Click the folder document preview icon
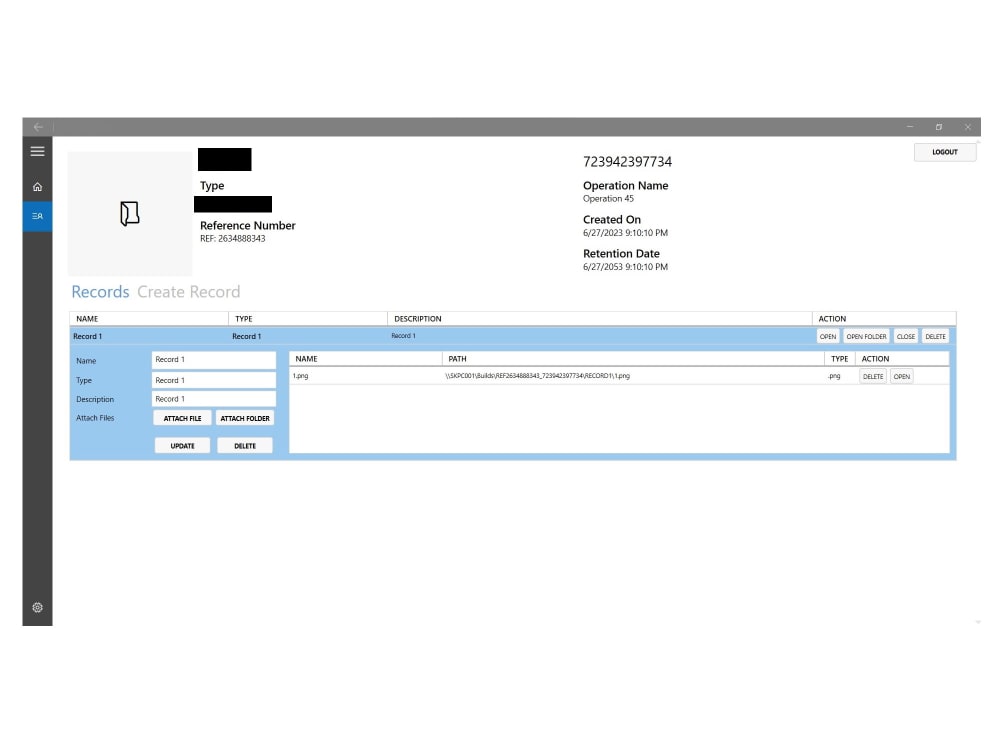Screen dimensions: 1000x750 pos(129,213)
